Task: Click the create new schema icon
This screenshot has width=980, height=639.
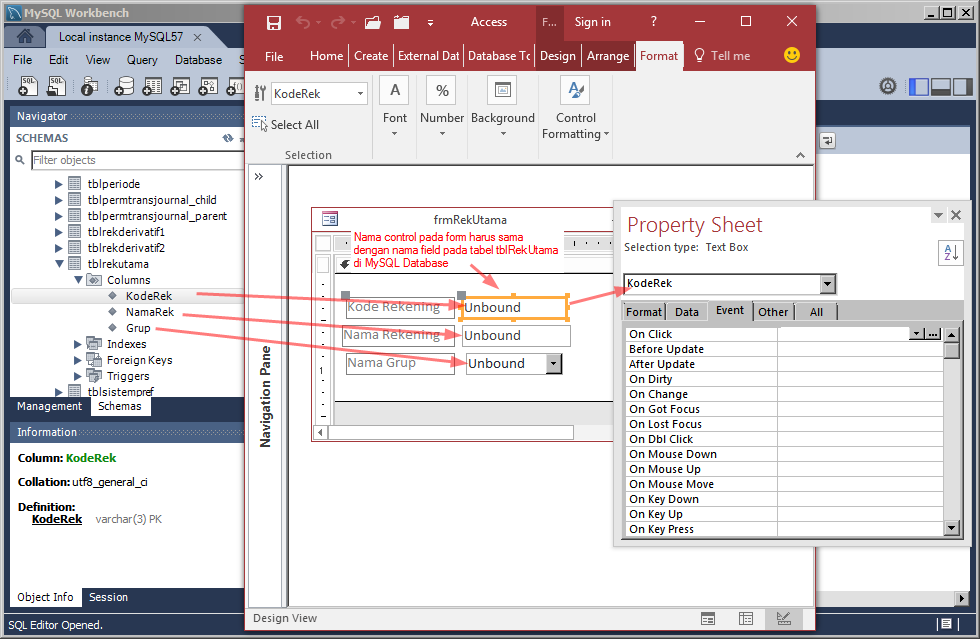Action: [124, 87]
